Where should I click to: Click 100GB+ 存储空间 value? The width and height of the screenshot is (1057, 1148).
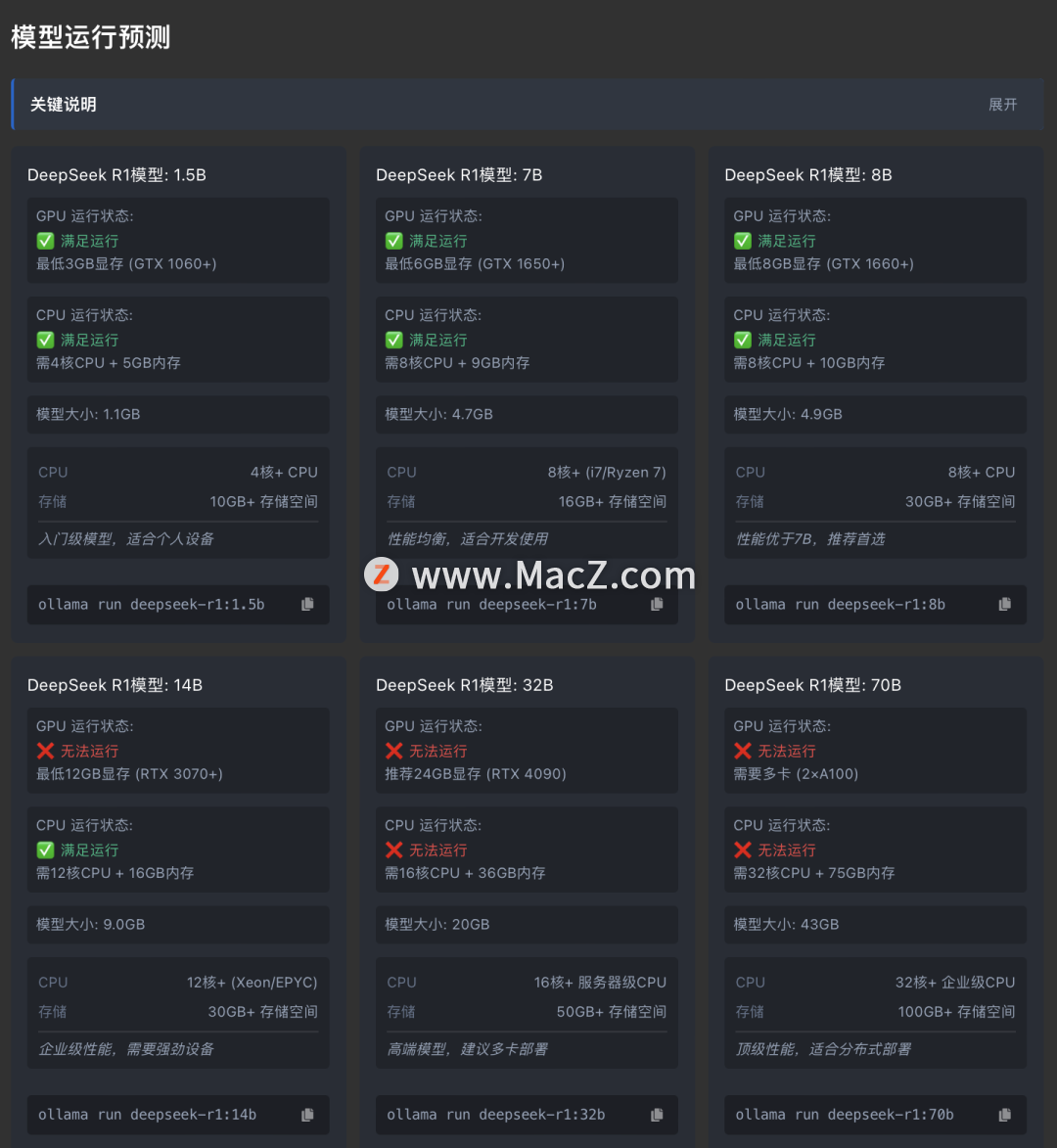[957, 1012]
